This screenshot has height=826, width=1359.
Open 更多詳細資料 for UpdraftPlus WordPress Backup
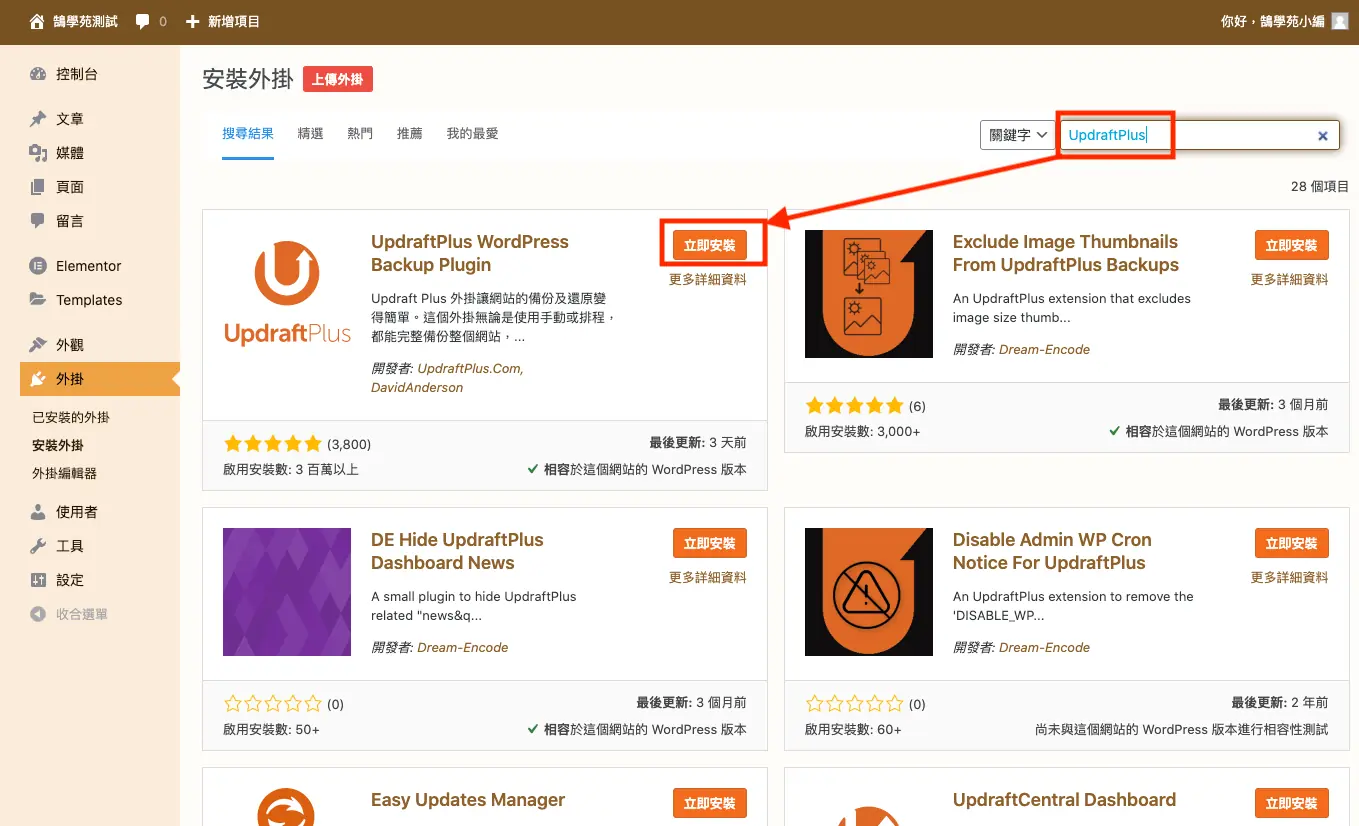pyautogui.click(x=708, y=280)
